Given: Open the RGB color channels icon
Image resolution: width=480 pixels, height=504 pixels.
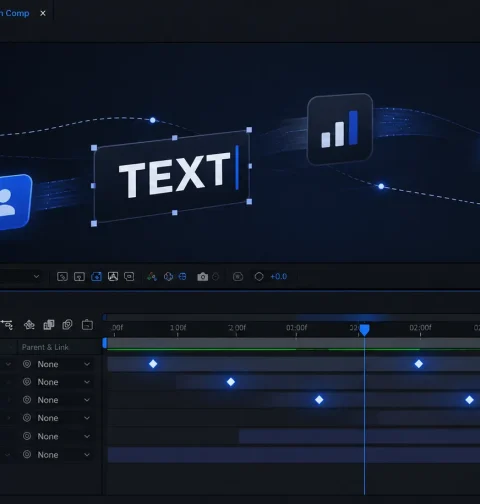Looking at the screenshot, I should (x=152, y=276).
